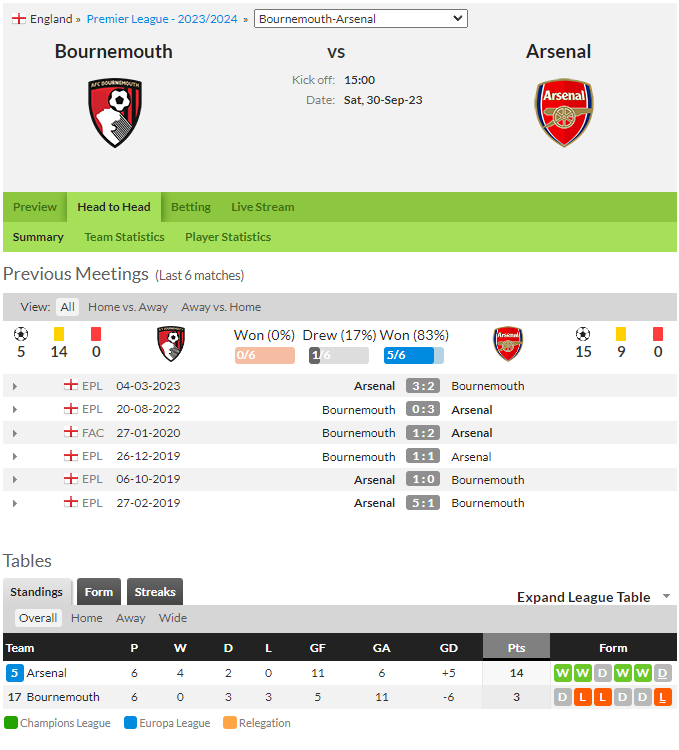This screenshot has width=679, height=750.
Task: Open Premier League - 2023/2024 link
Action: (x=162, y=19)
